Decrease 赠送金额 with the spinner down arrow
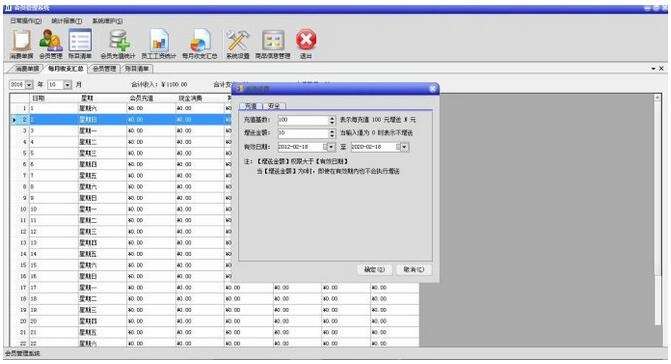The height and width of the screenshot is (364, 671). click(332, 136)
